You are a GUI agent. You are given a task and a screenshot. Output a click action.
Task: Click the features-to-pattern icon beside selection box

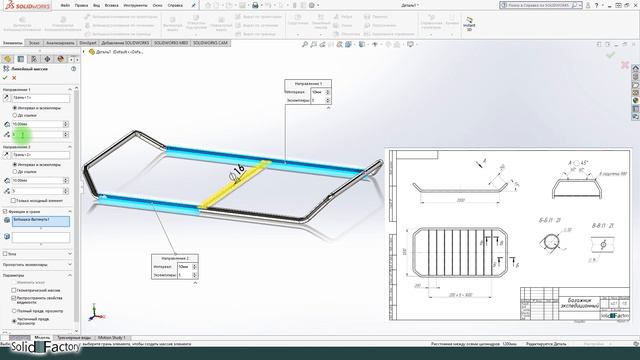point(7,220)
